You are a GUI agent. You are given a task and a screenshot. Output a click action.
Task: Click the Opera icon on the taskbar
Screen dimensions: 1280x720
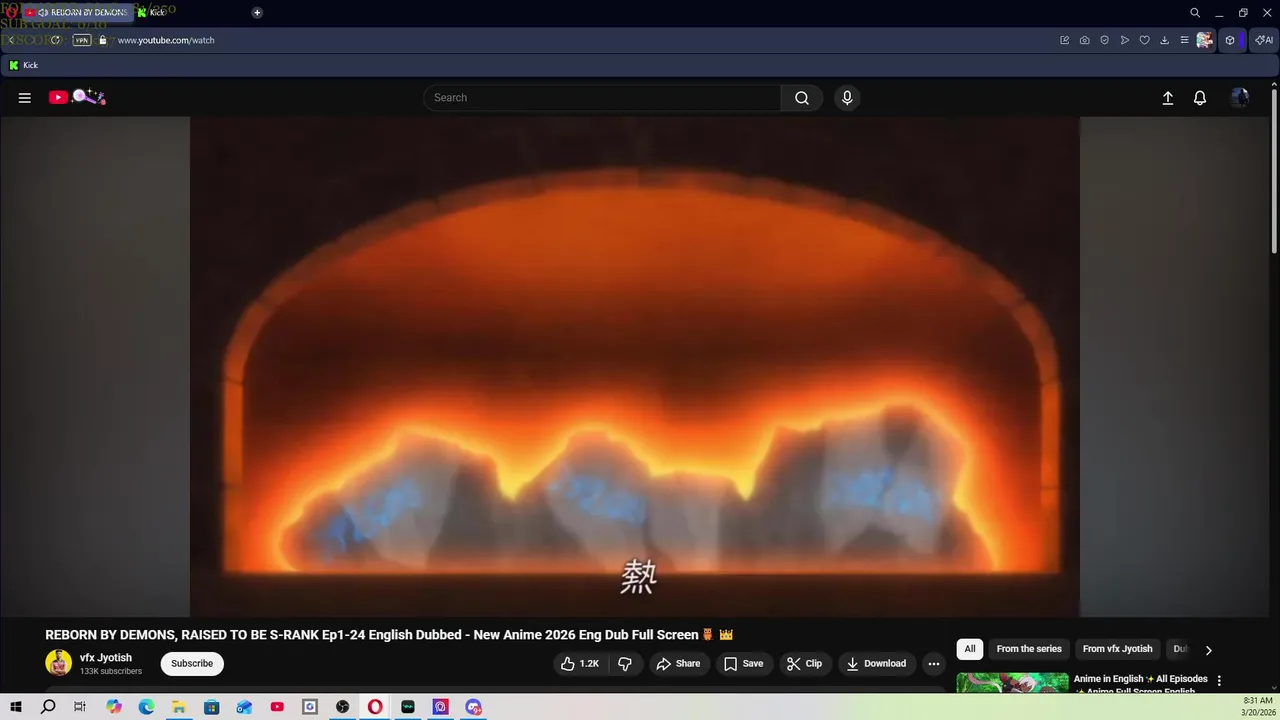[375, 707]
